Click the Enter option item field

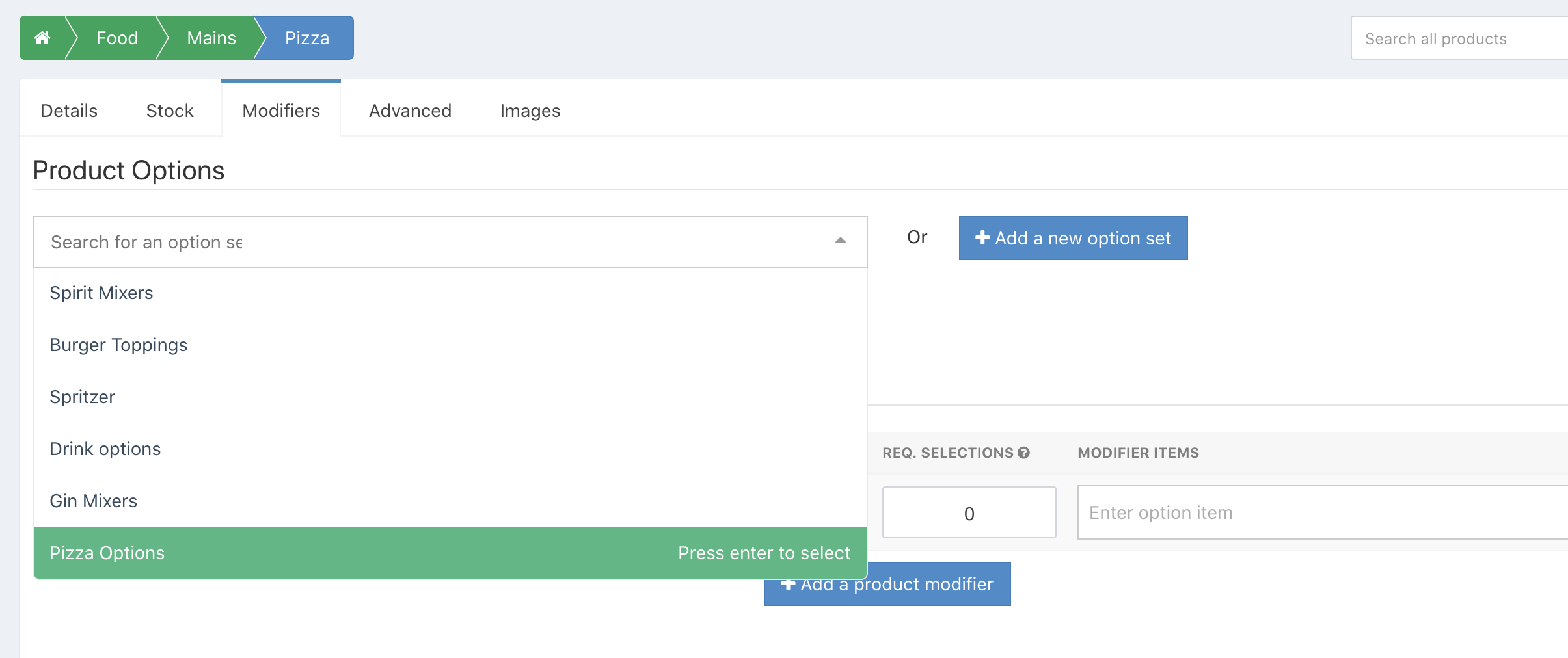(x=1321, y=512)
